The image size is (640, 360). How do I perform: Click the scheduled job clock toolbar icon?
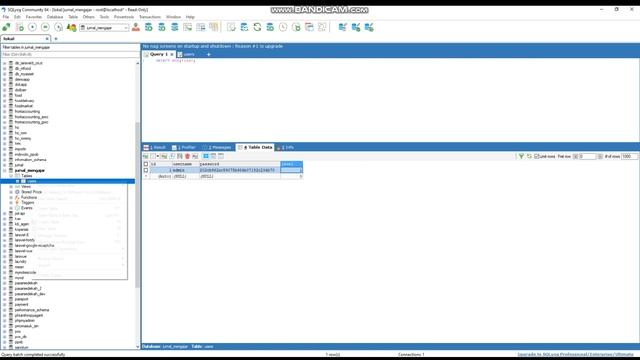pos(283,27)
